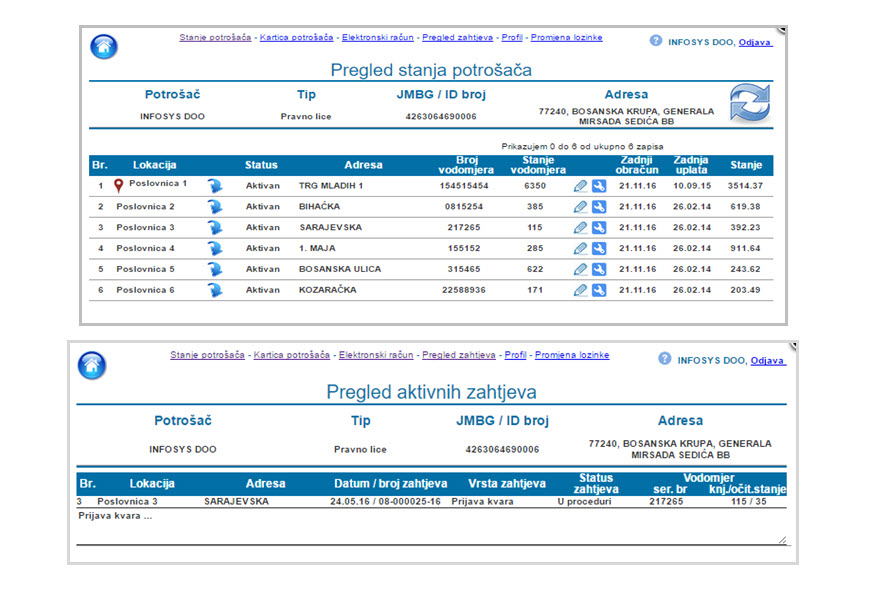The height and width of the screenshot is (589, 870).
Task: Open Stanje potrošača link in top panel
Action: [215, 38]
